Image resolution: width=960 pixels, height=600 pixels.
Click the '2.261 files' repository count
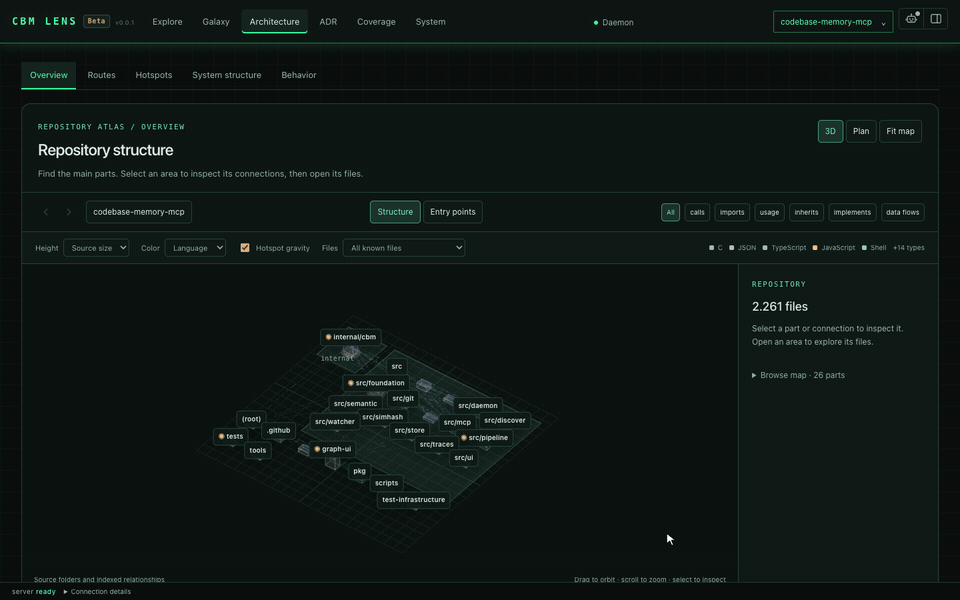779,307
